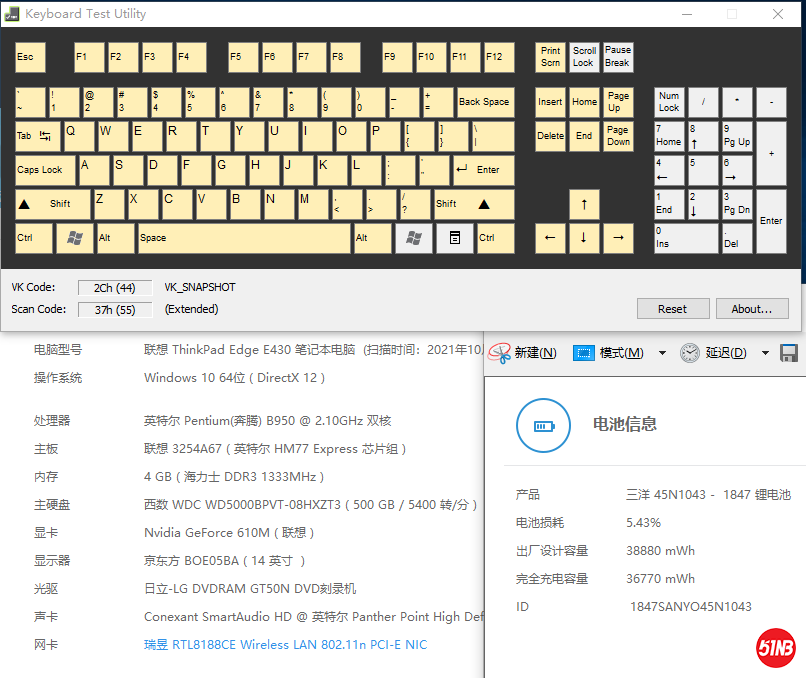This screenshot has height=678, width=806.
Task: Click the Snipping Tool Delay clock icon
Action: [689, 353]
